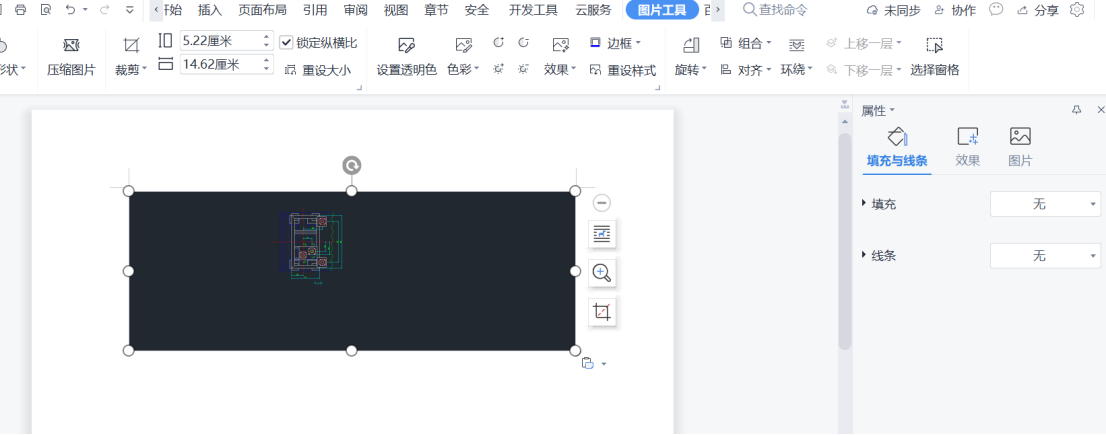Expand the 填充 fill section

tap(864, 203)
